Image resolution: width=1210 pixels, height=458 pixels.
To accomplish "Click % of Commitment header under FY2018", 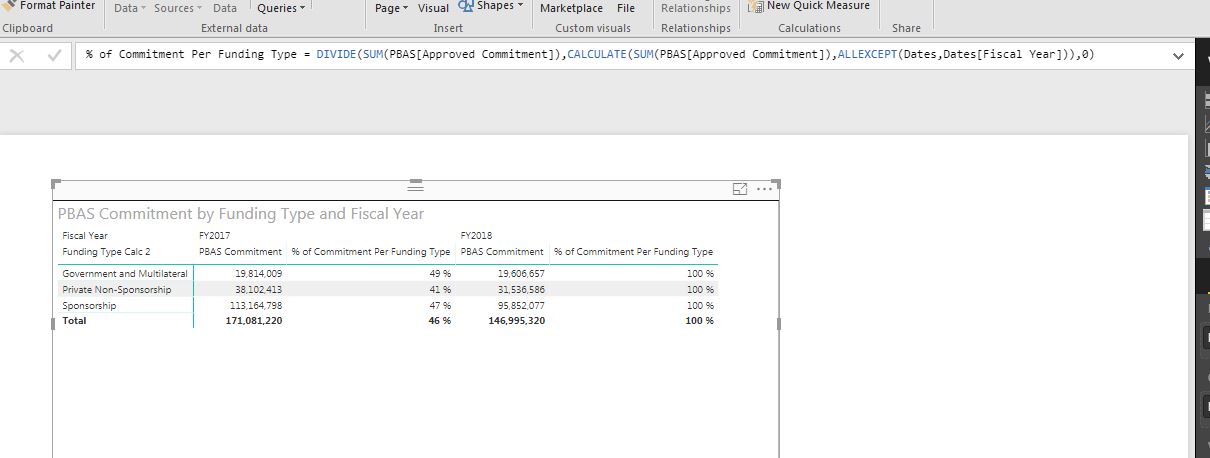I will tap(634, 252).
